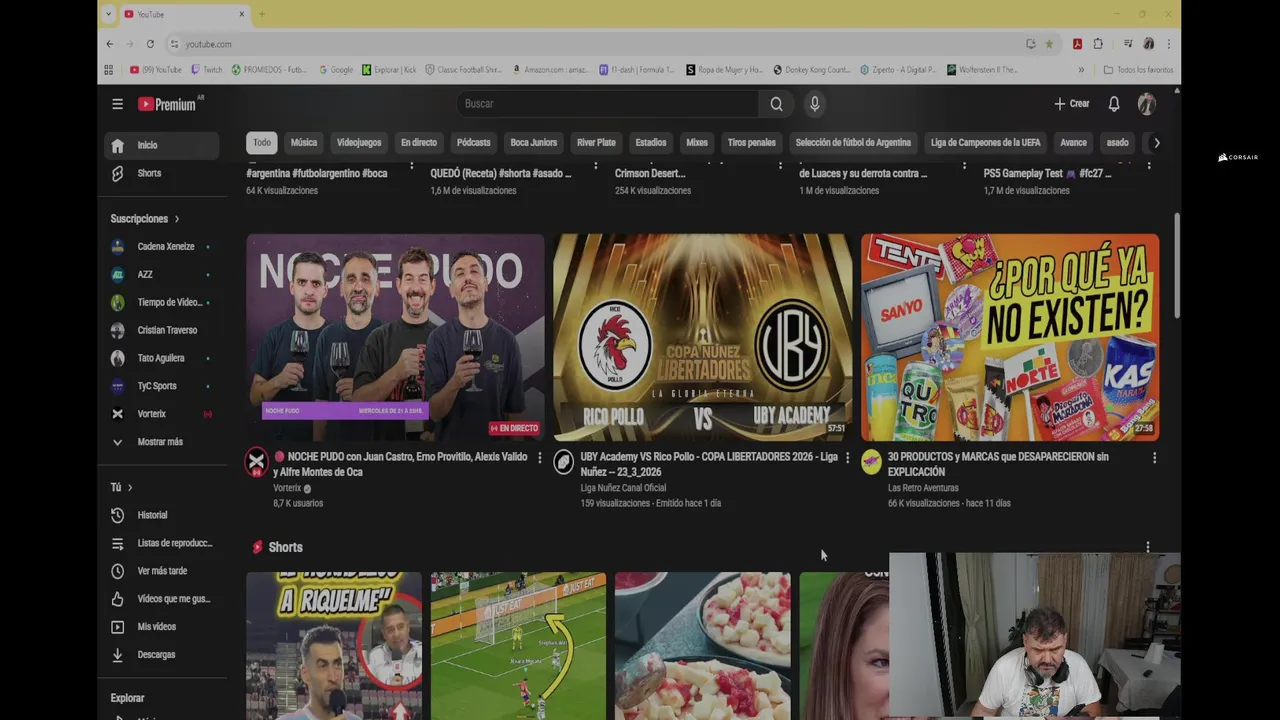The width and height of the screenshot is (1280, 720).
Task: Click Las Retro Aventuras channel avatar
Action: point(871,462)
